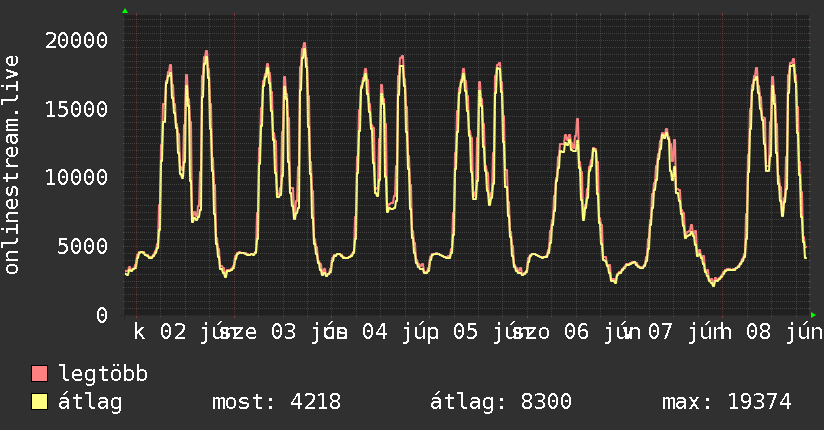The width and height of the screenshot is (824, 430).
Task: Click the green arrow atop the y-axis
Action: click(125, 11)
